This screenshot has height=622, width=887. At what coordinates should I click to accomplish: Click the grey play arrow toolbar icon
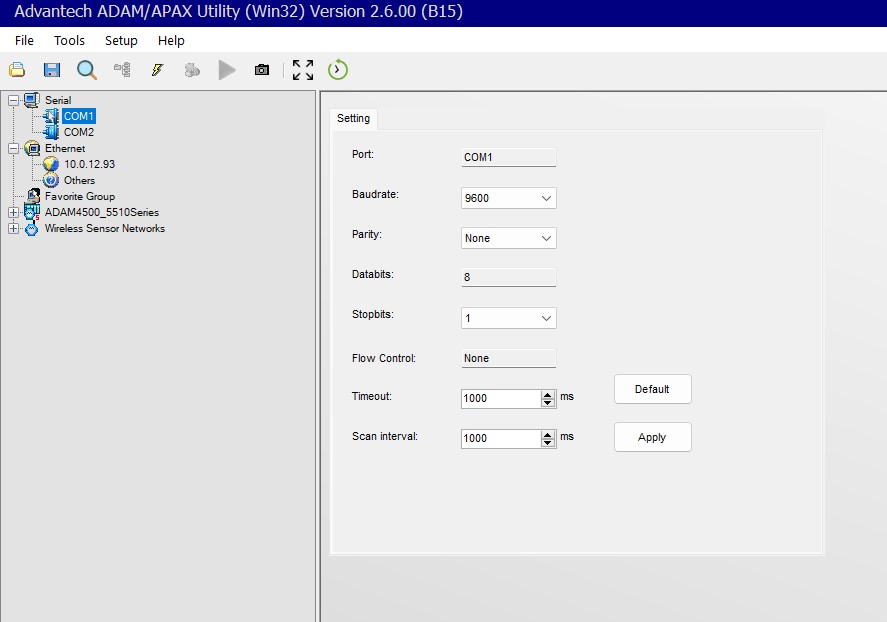click(x=227, y=70)
